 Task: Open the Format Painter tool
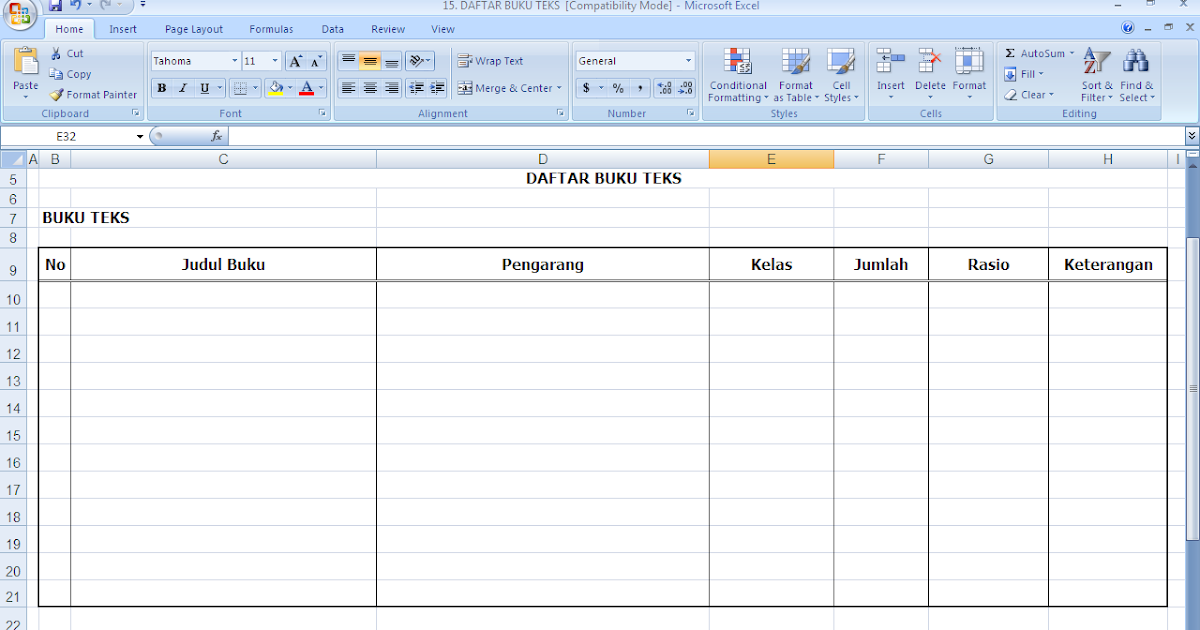[93, 94]
